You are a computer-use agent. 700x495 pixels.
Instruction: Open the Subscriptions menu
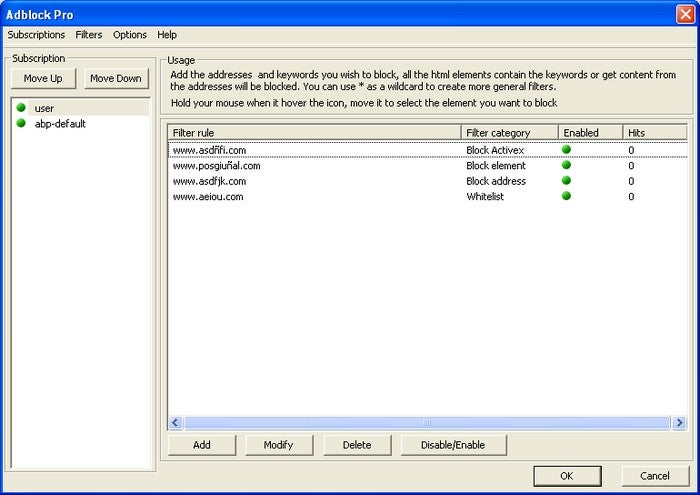point(36,35)
